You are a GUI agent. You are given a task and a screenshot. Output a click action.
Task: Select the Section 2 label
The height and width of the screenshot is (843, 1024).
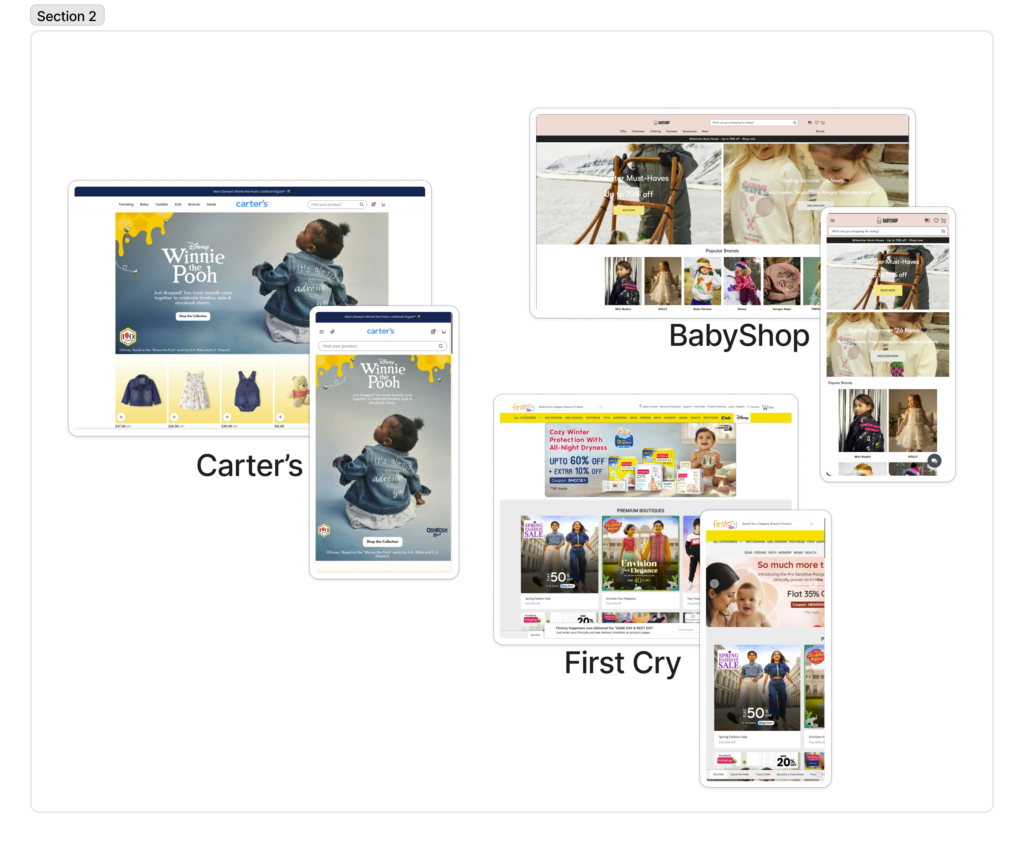67,16
